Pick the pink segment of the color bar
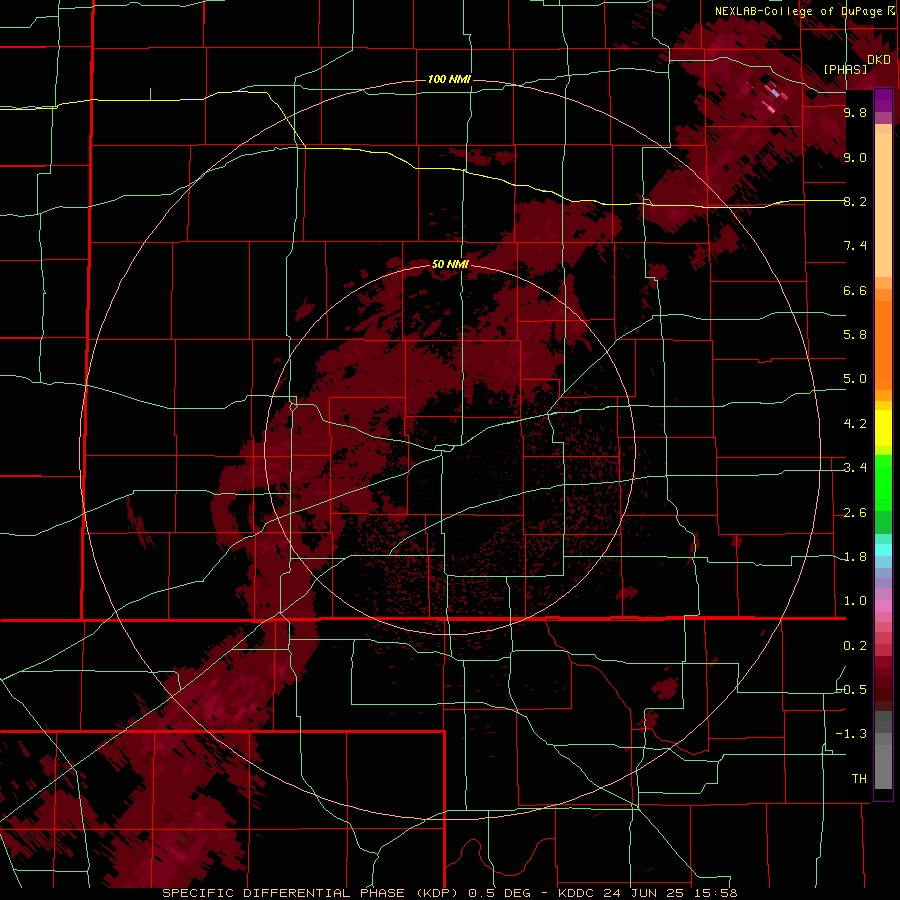900x900 pixels. tap(883, 606)
